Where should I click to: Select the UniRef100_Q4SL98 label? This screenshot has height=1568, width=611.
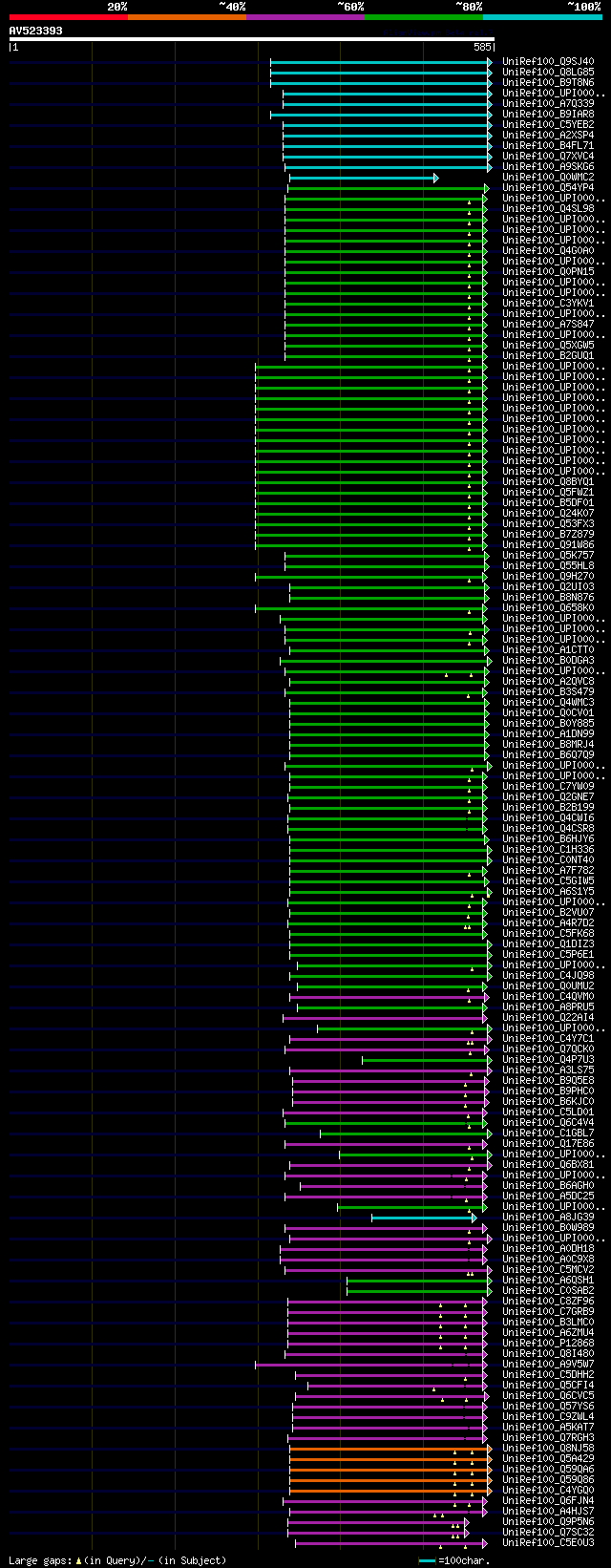coord(548,208)
